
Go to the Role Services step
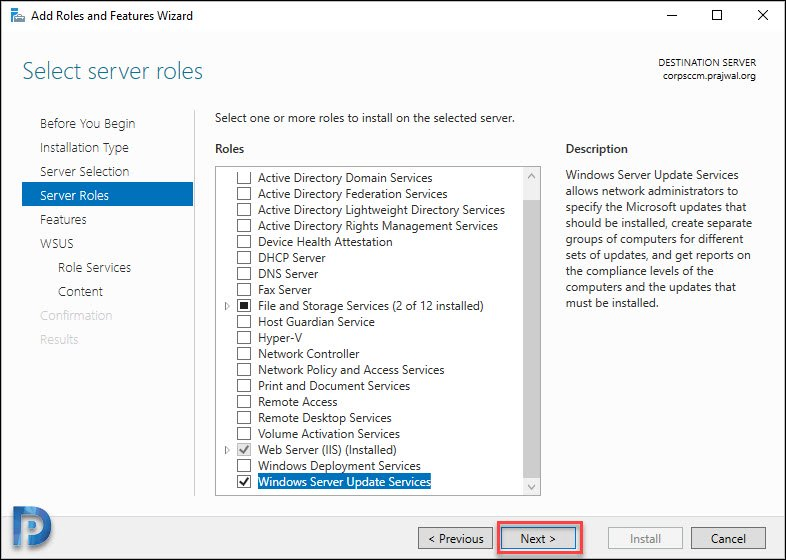click(94, 268)
